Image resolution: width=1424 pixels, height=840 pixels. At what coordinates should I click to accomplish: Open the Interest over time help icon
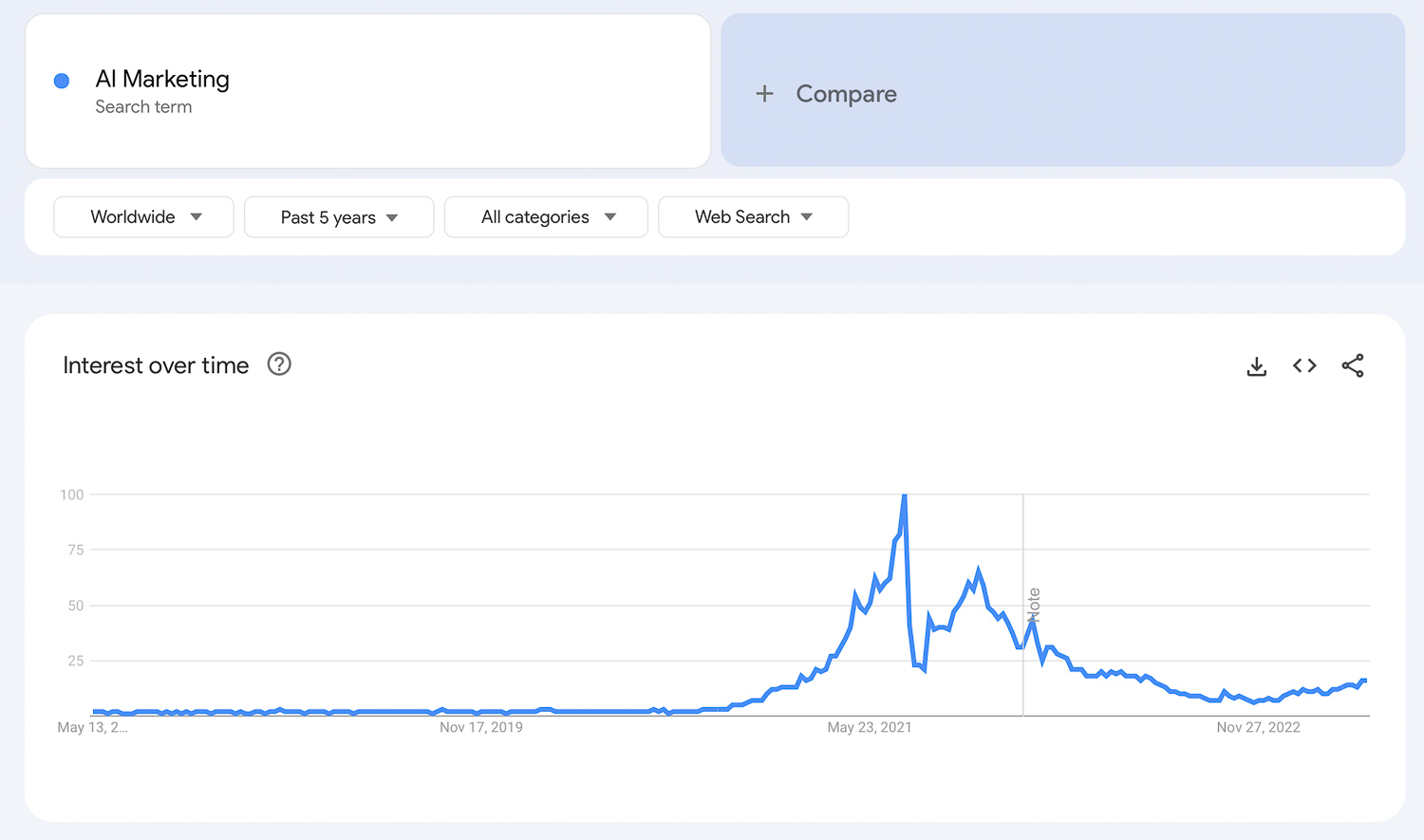pos(279,364)
